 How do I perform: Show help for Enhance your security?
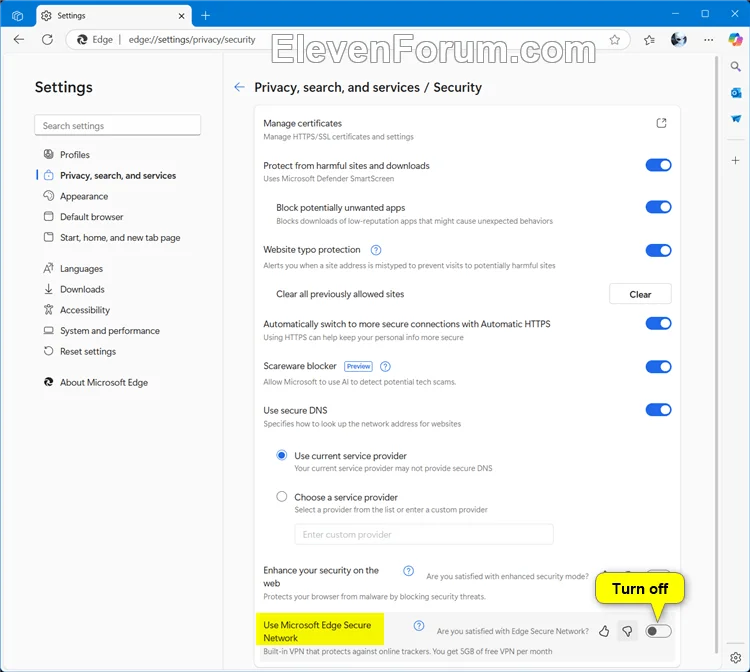click(x=408, y=571)
